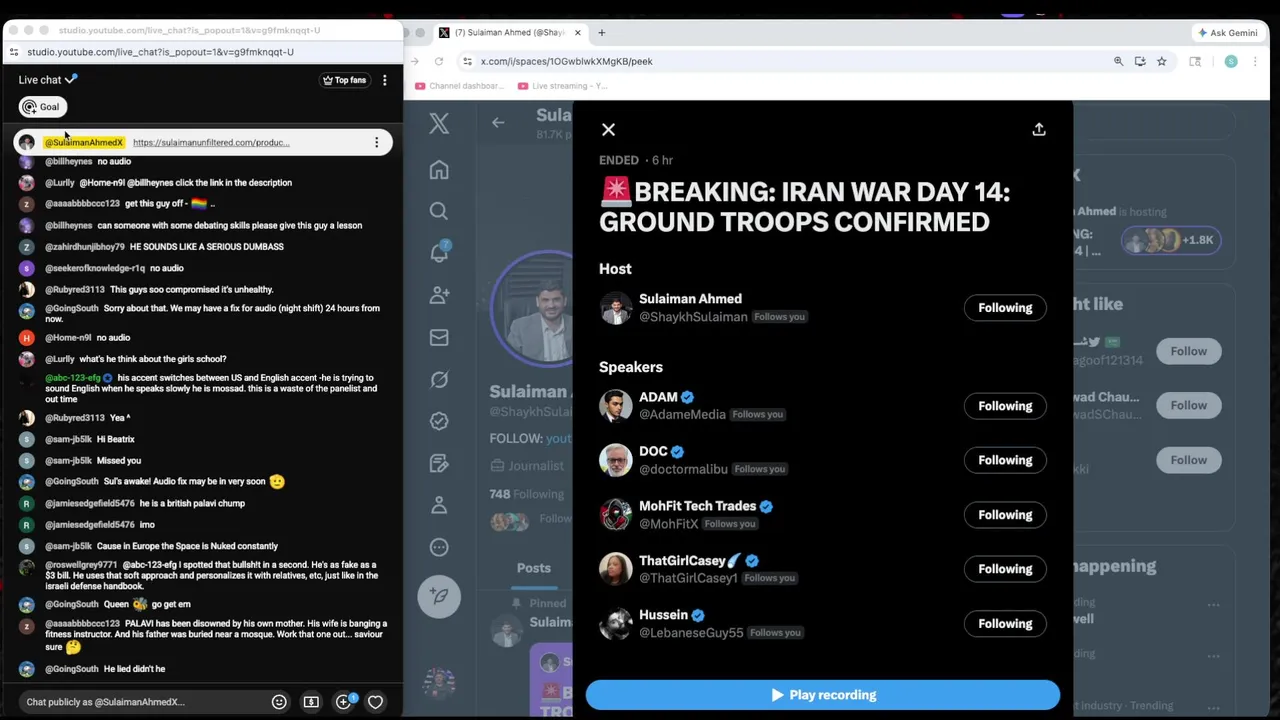Click the x.com address bar URL
Viewport: 1280px width, 720px height.
pos(566,61)
